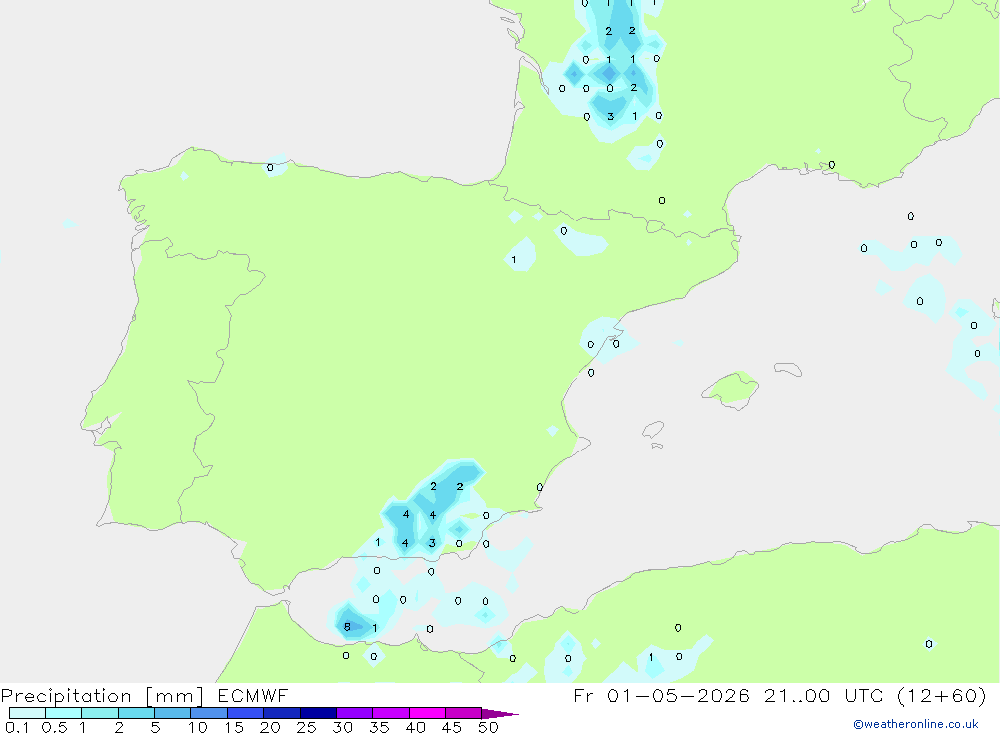Select the 0.5–1 mm legend swatch

(x=64, y=713)
